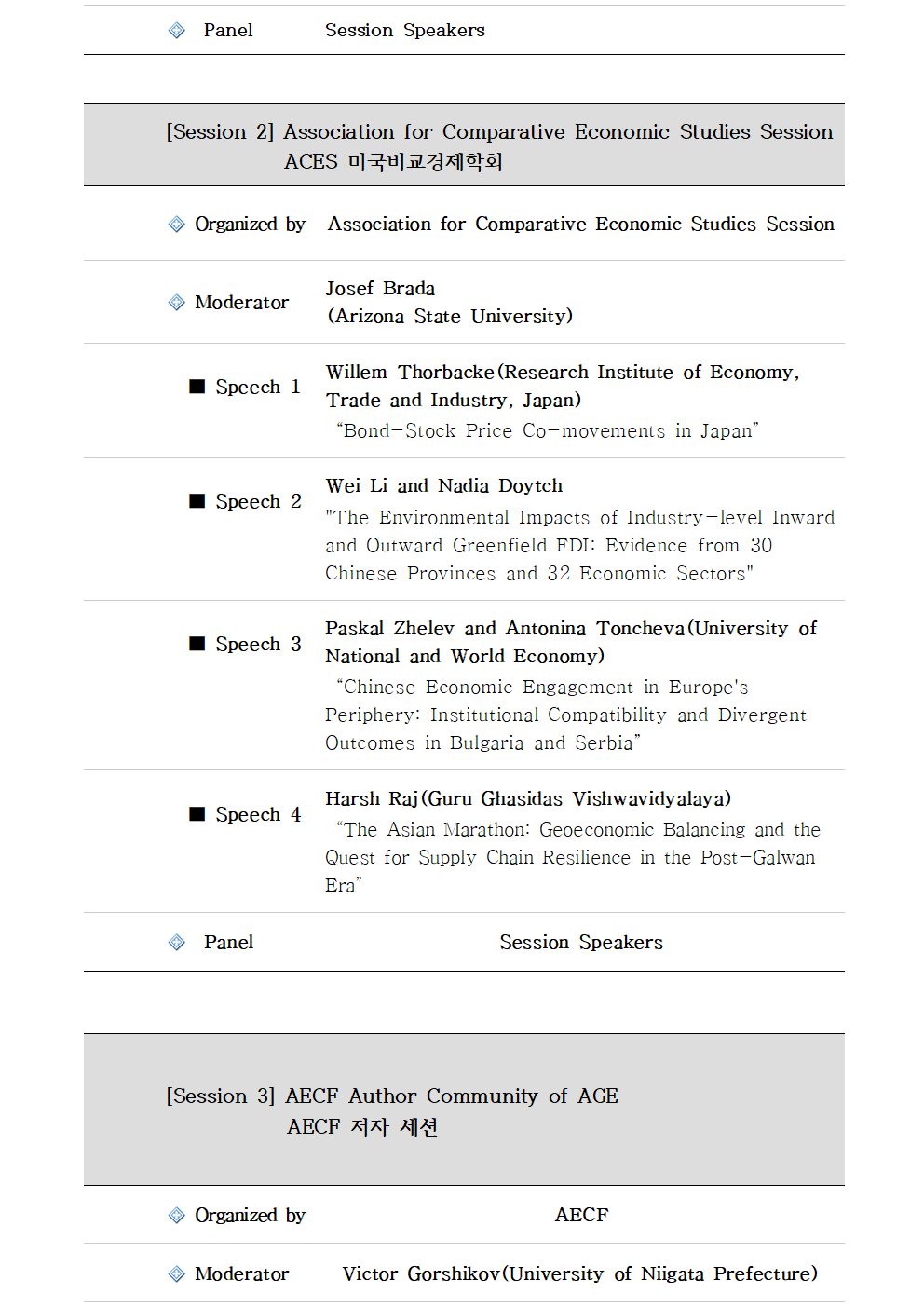The height and width of the screenshot is (1307, 924).
Task: Select the Session 2 header title
Action: tap(499, 132)
